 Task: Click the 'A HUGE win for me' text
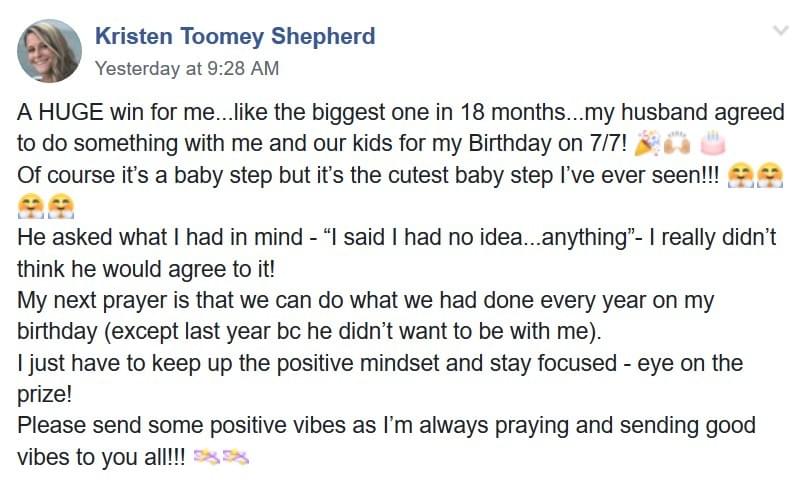(114, 112)
